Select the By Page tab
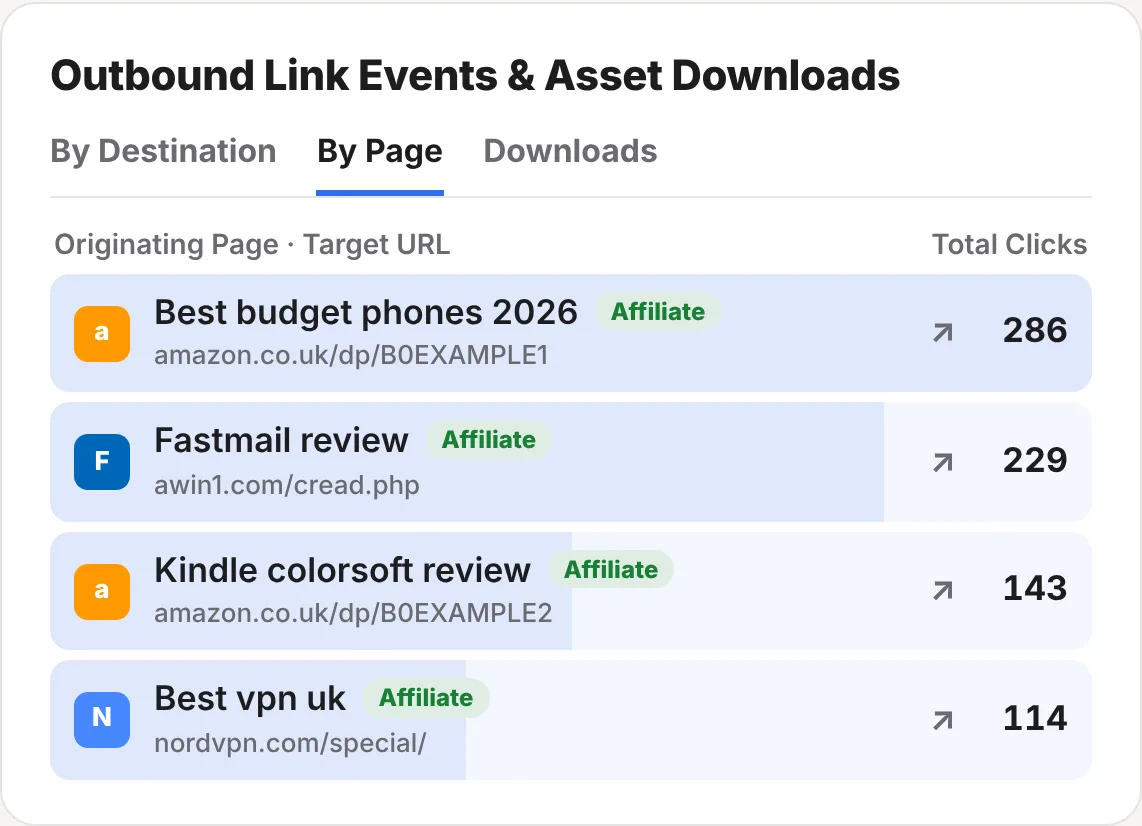 (379, 152)
